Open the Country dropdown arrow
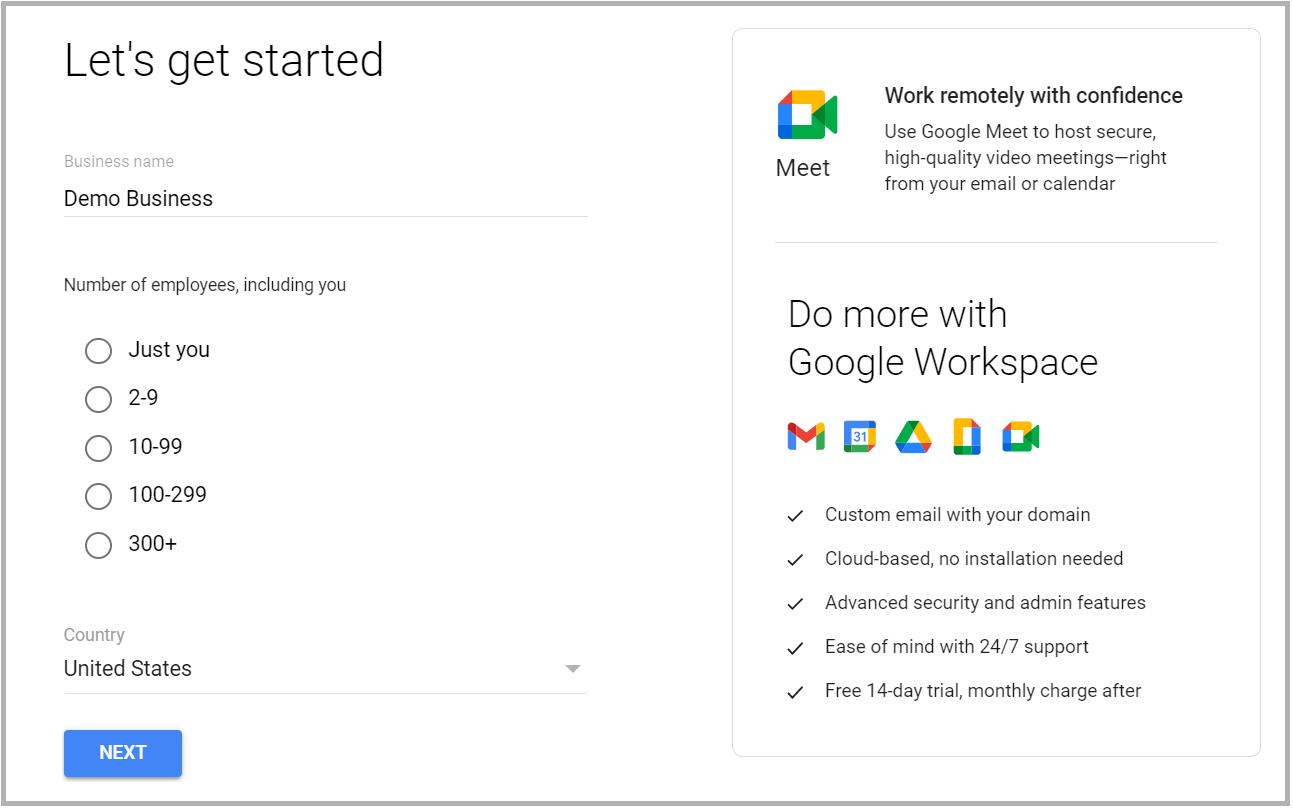 [573, 669]
